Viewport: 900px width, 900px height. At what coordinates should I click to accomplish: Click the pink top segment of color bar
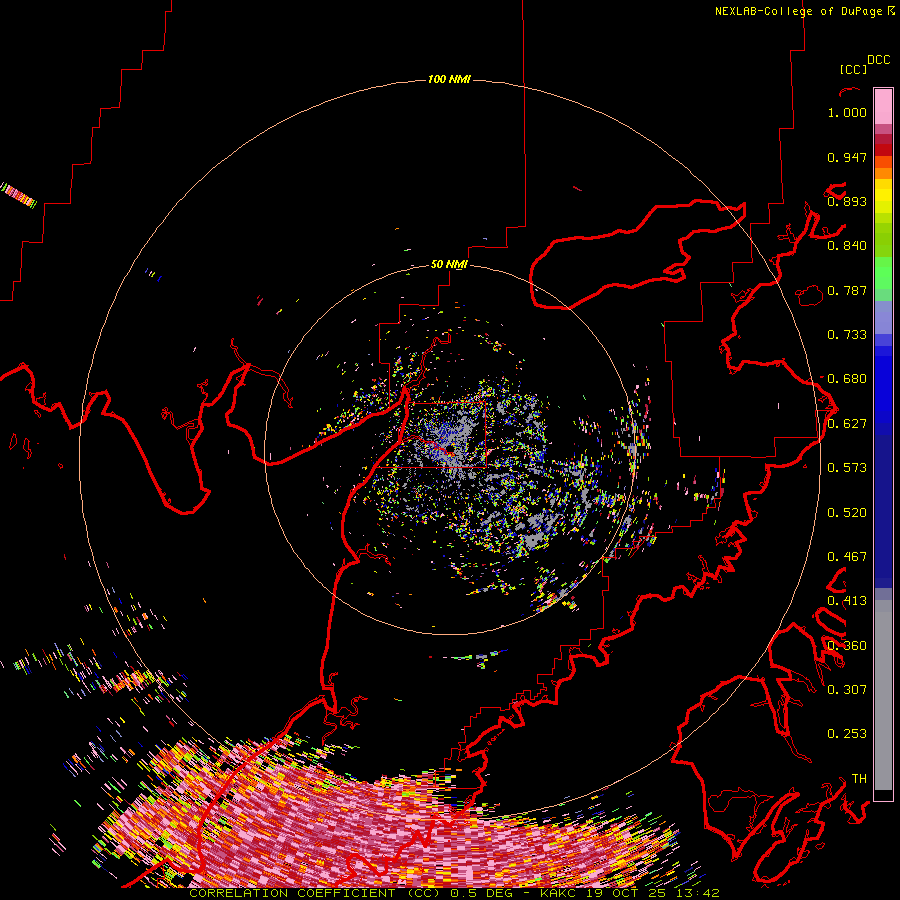tap(883, 106)
